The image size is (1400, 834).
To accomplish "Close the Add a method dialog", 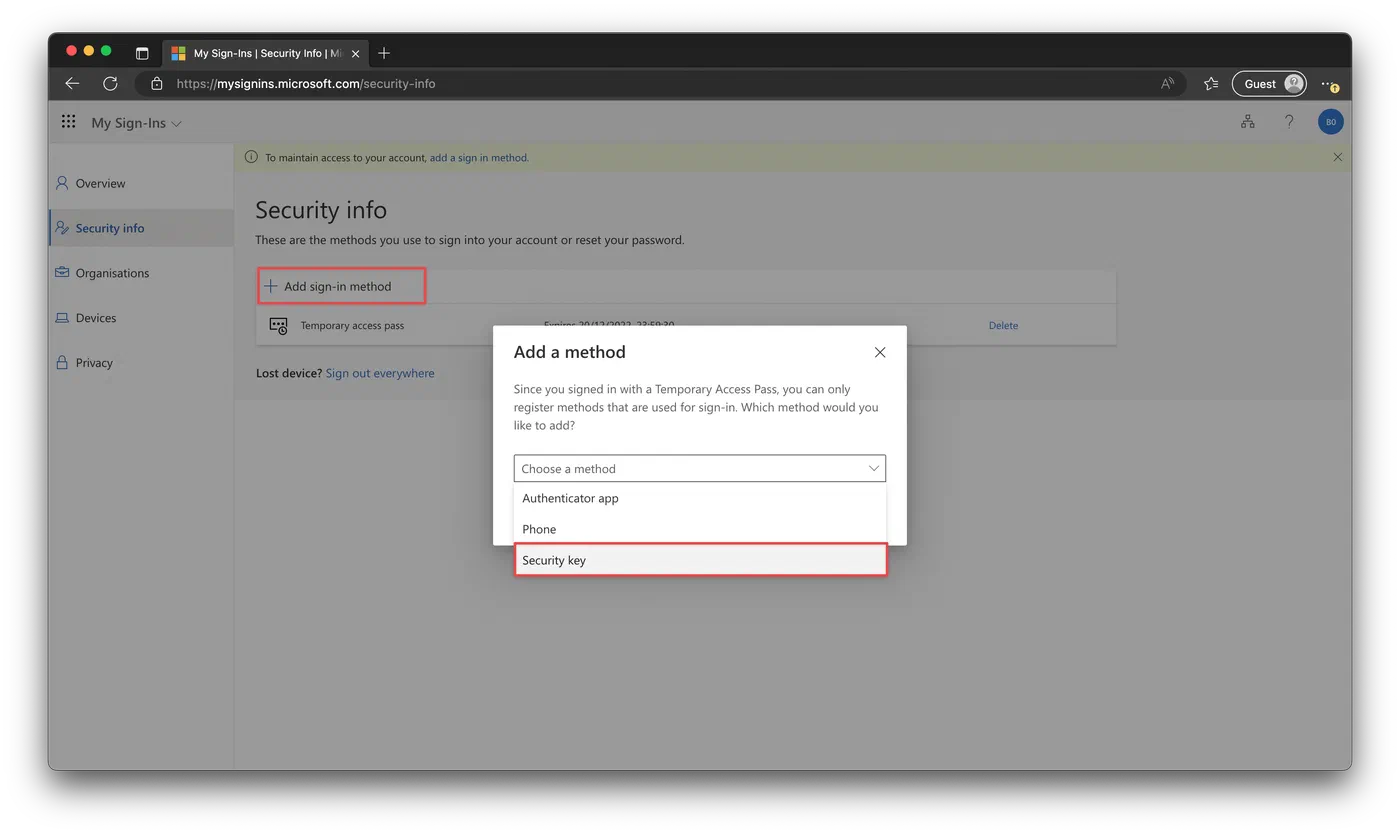I will click(880, 352).
